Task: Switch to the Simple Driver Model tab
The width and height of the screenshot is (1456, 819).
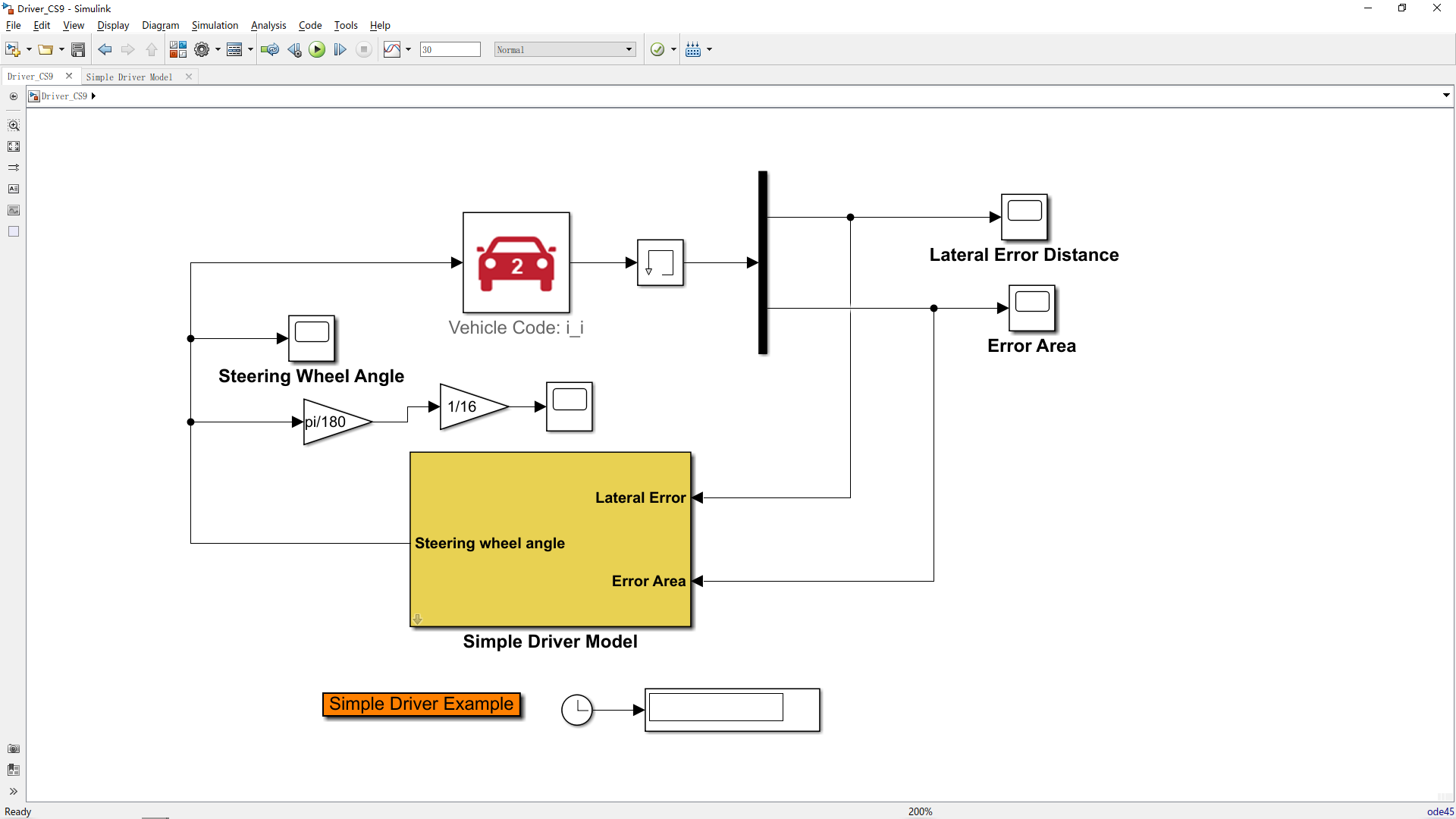Action: pyautogui.click(x=129, y=76)
